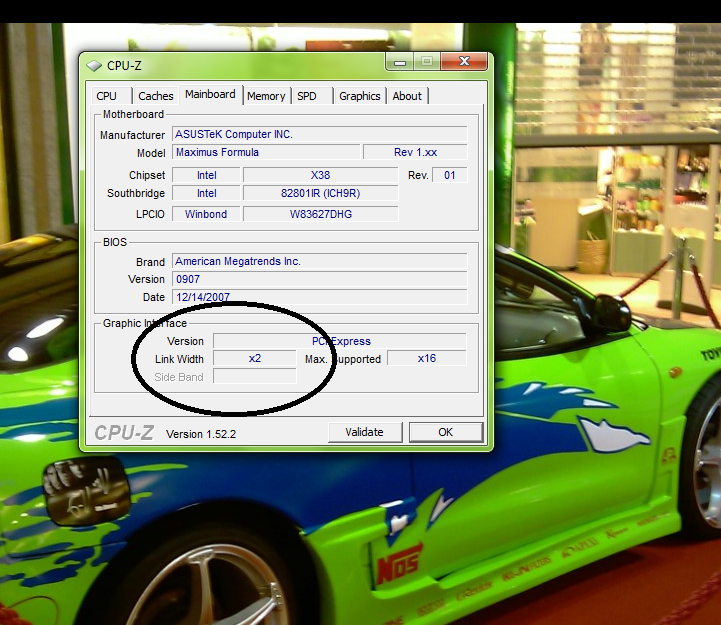Click the LPCIO Winbond field
This screenshot has height=625, width=721.
click(x=206, y=214)
